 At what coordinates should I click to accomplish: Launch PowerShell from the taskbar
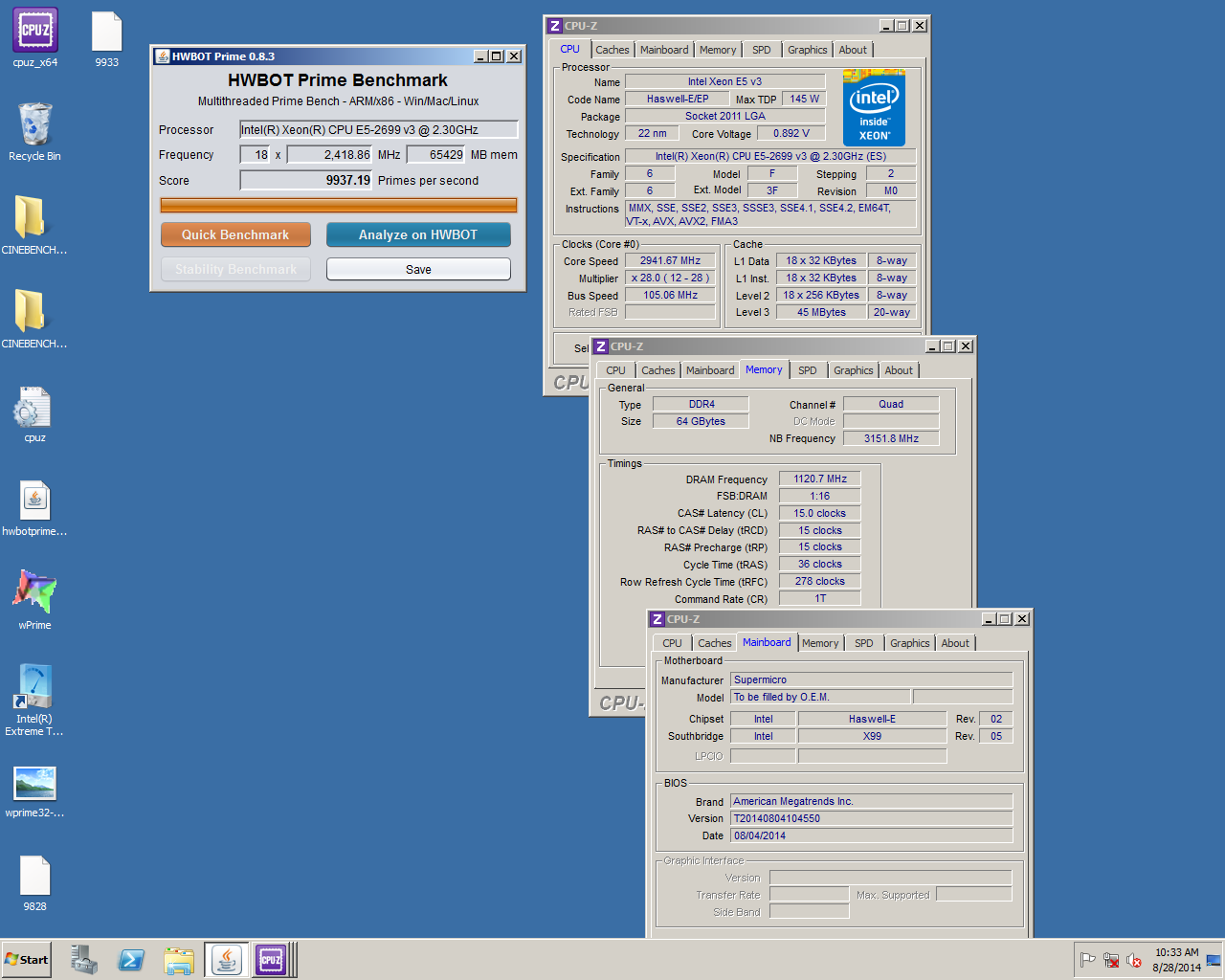(x=131, y=960)
